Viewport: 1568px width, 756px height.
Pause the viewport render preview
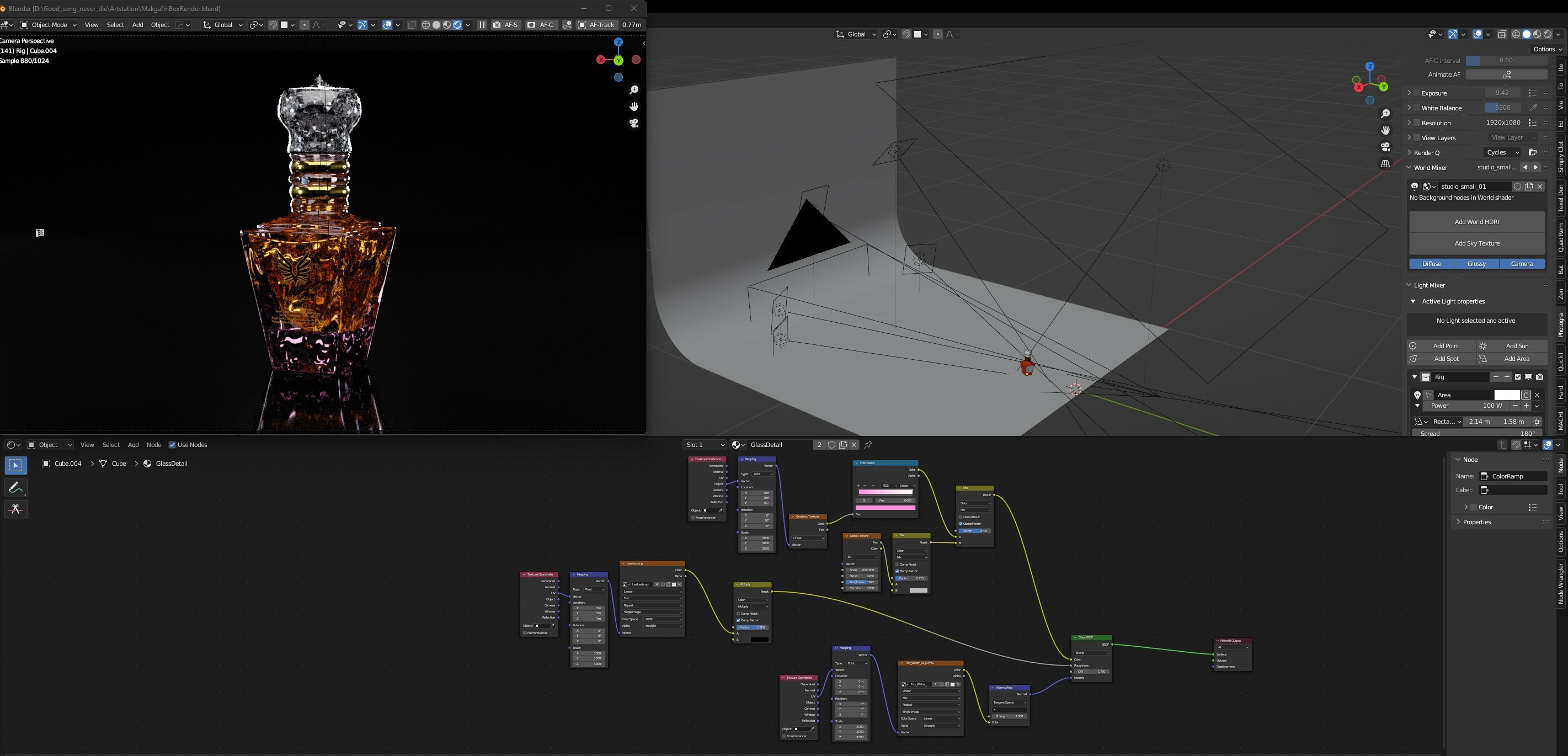(482, 25)
